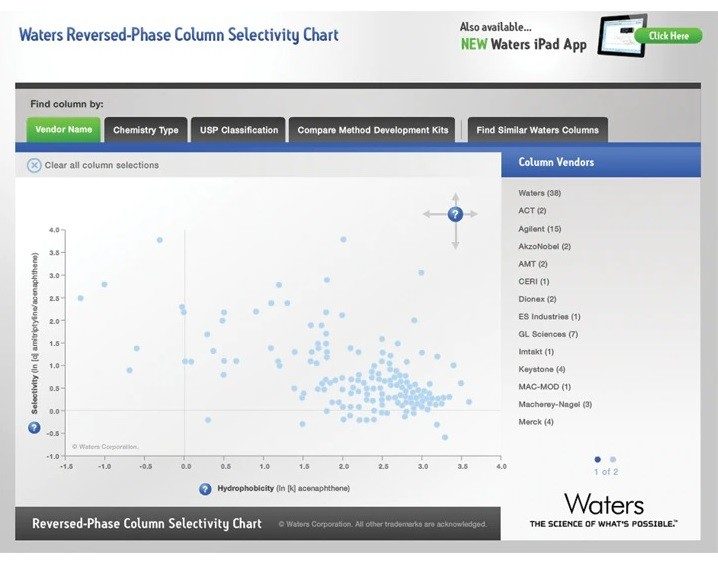Switch to the Chemistry Type tab
This screenshot has width=718, height=561.
pos(146,130)
